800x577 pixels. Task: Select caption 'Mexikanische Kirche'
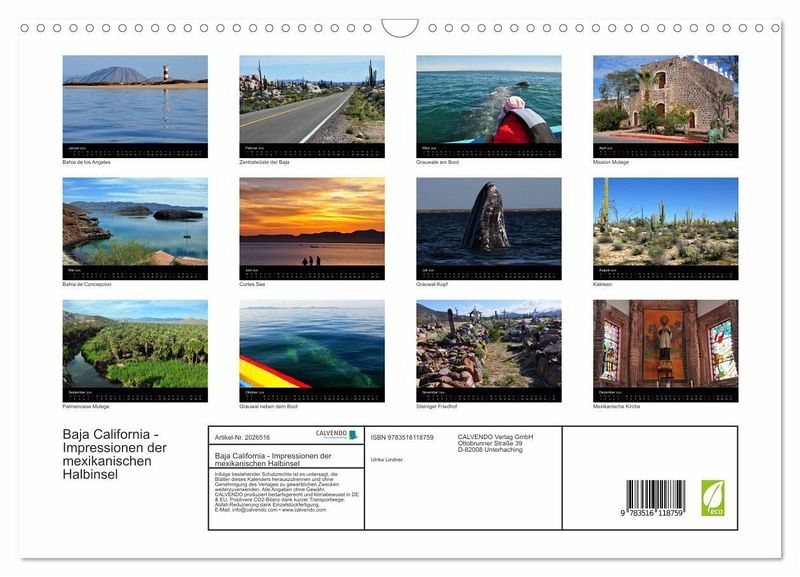pos(616,407)
